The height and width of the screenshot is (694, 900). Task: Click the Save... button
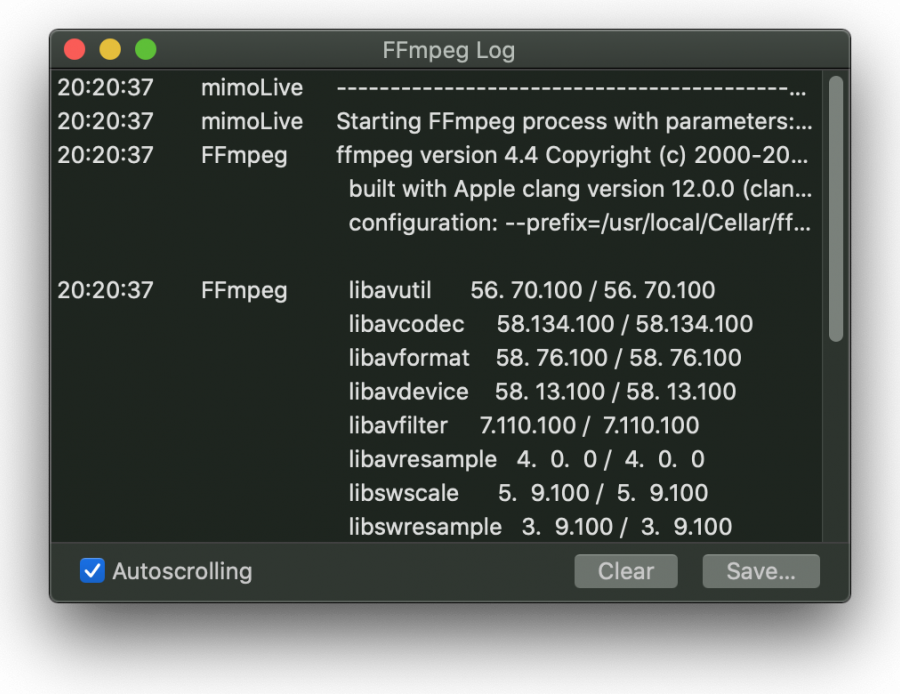tap(761, 571)
